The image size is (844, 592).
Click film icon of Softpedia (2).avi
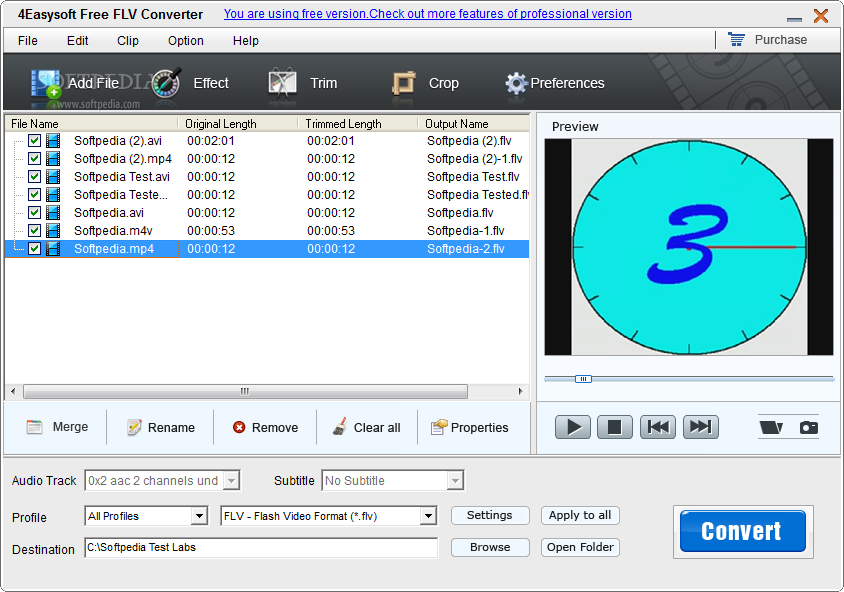tap(53, 140)
